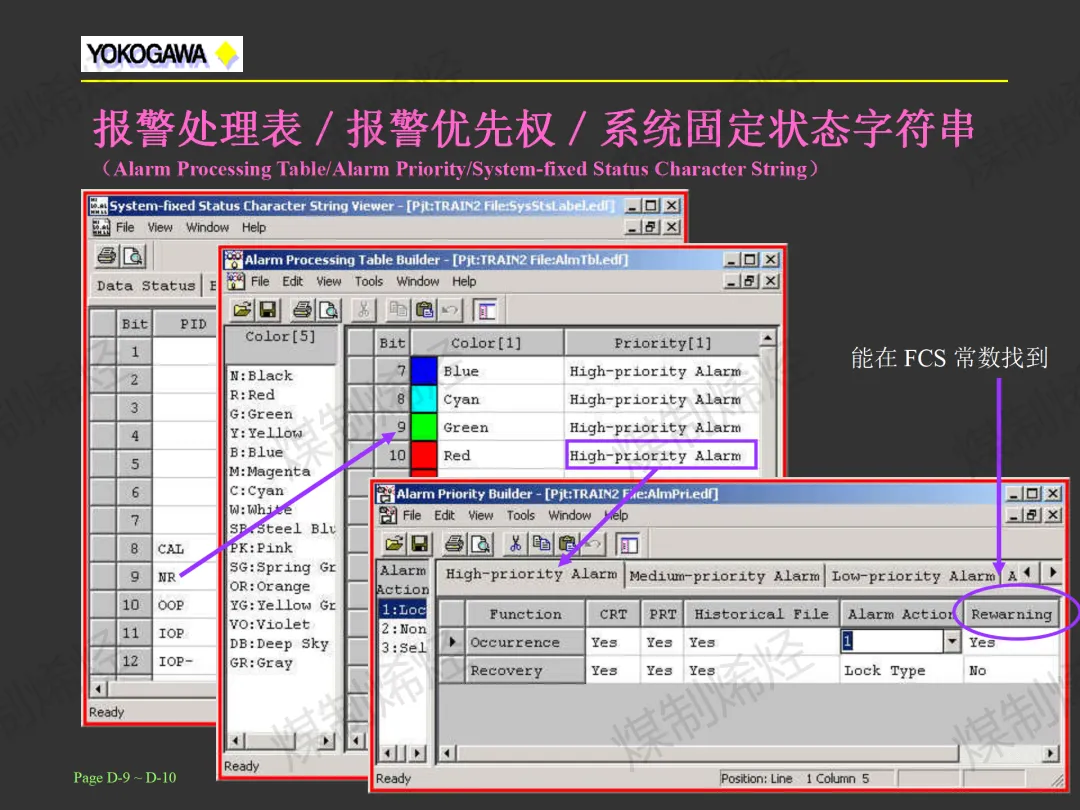Switch to Low-priority Alarm tab
This screenshot has width=1080, height=810.
(913, 575)
